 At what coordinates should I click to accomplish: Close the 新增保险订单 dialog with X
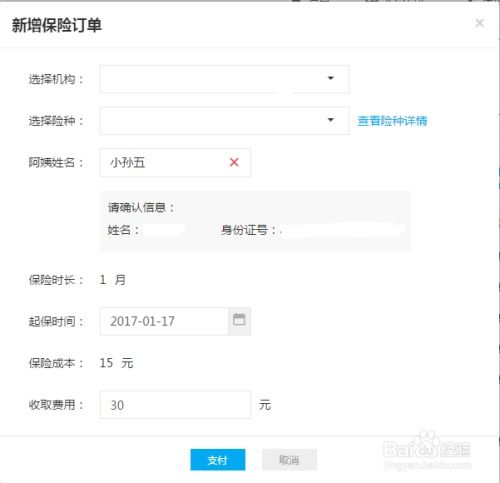pyautogui.click(x=480, y=23)
